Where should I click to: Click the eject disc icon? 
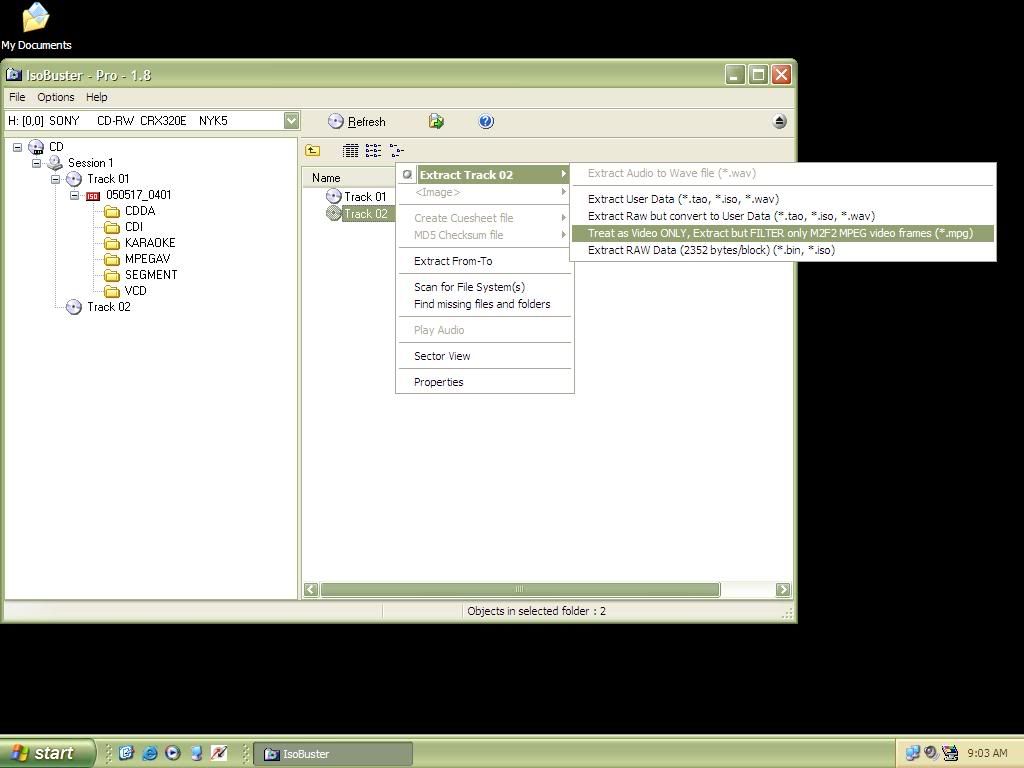point(779,121)
